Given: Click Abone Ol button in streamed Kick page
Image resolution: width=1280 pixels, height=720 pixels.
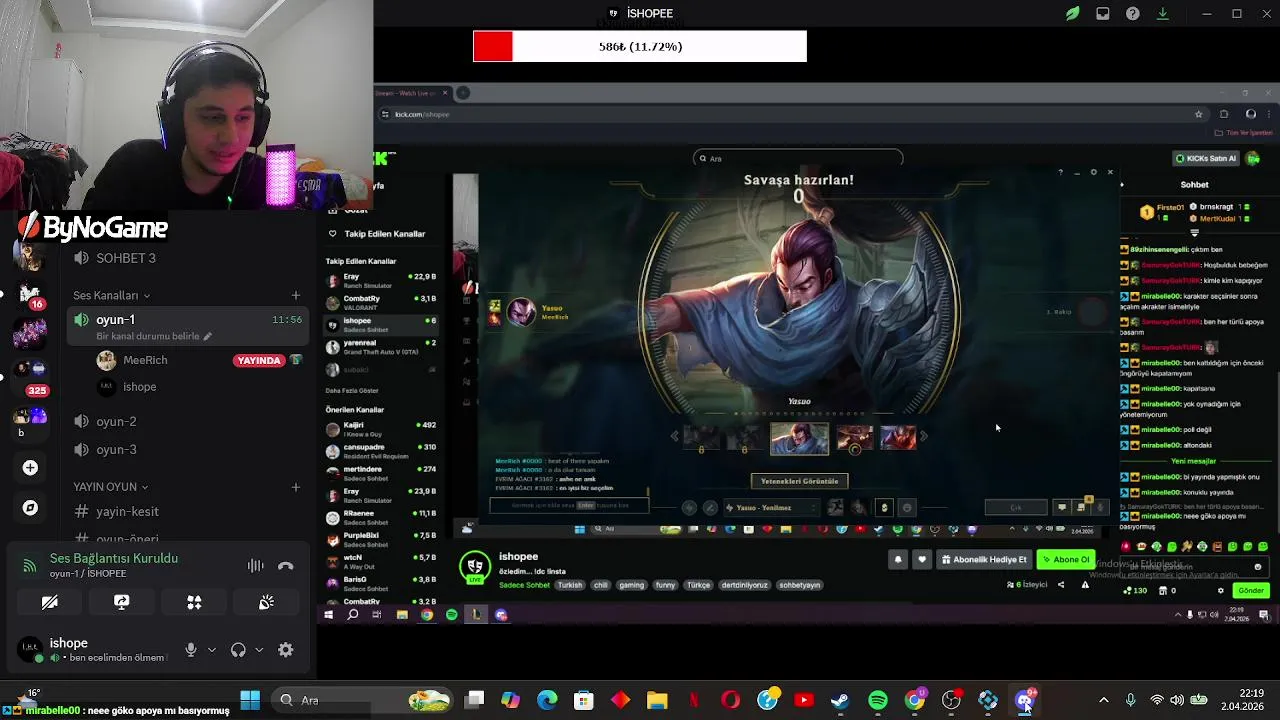Looking at the screenshot, I should coord(1066,560).
